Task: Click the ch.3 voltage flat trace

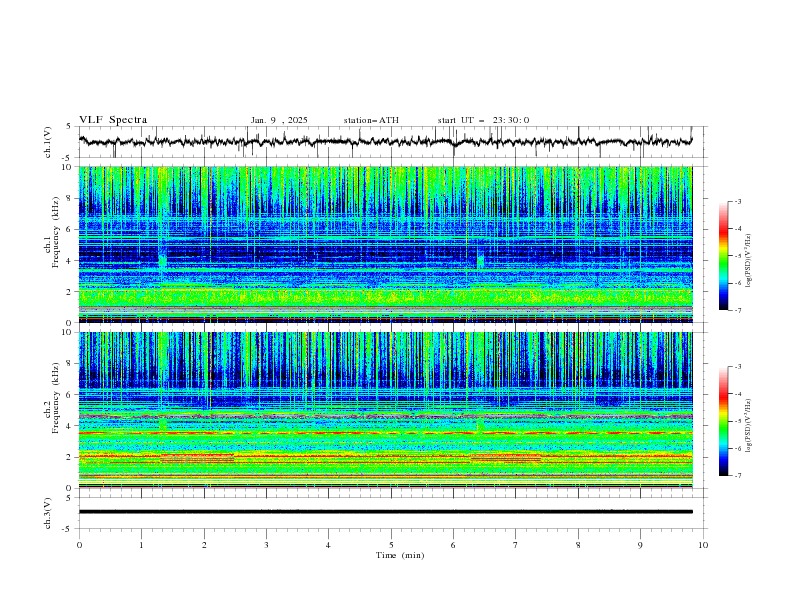Action: coord(385,512)
